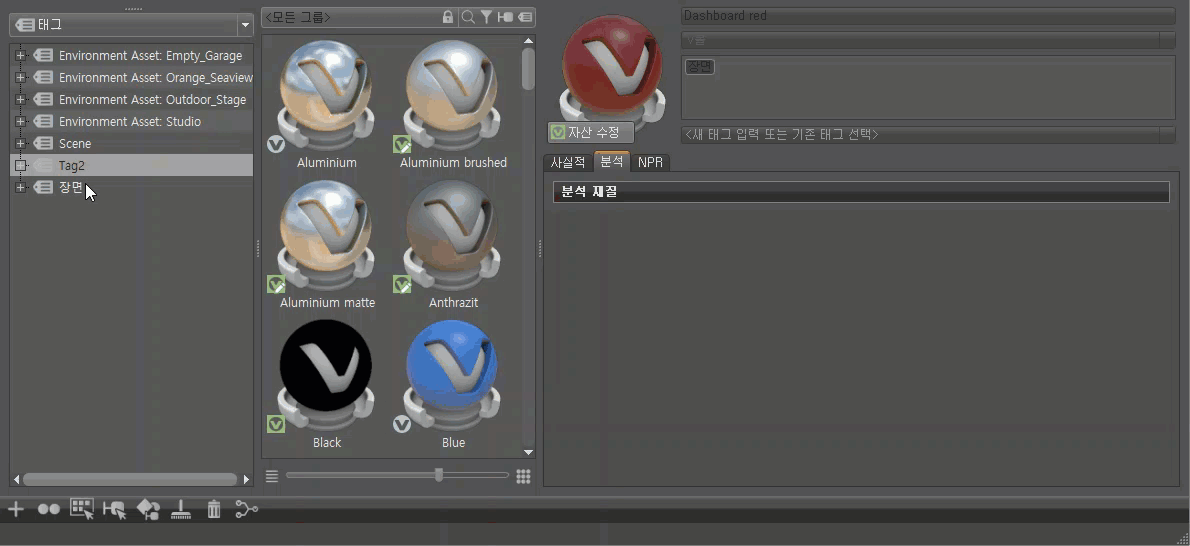
Task: Switch to the 분석 tab
Action: (x=612, y=162)
